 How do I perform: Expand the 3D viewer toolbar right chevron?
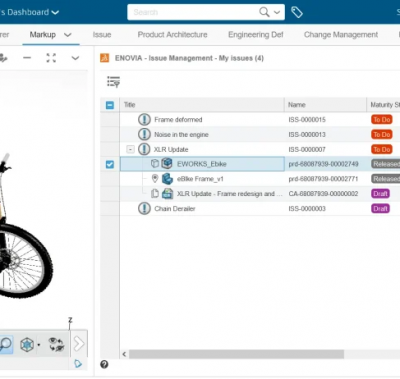tap(79, 344)
